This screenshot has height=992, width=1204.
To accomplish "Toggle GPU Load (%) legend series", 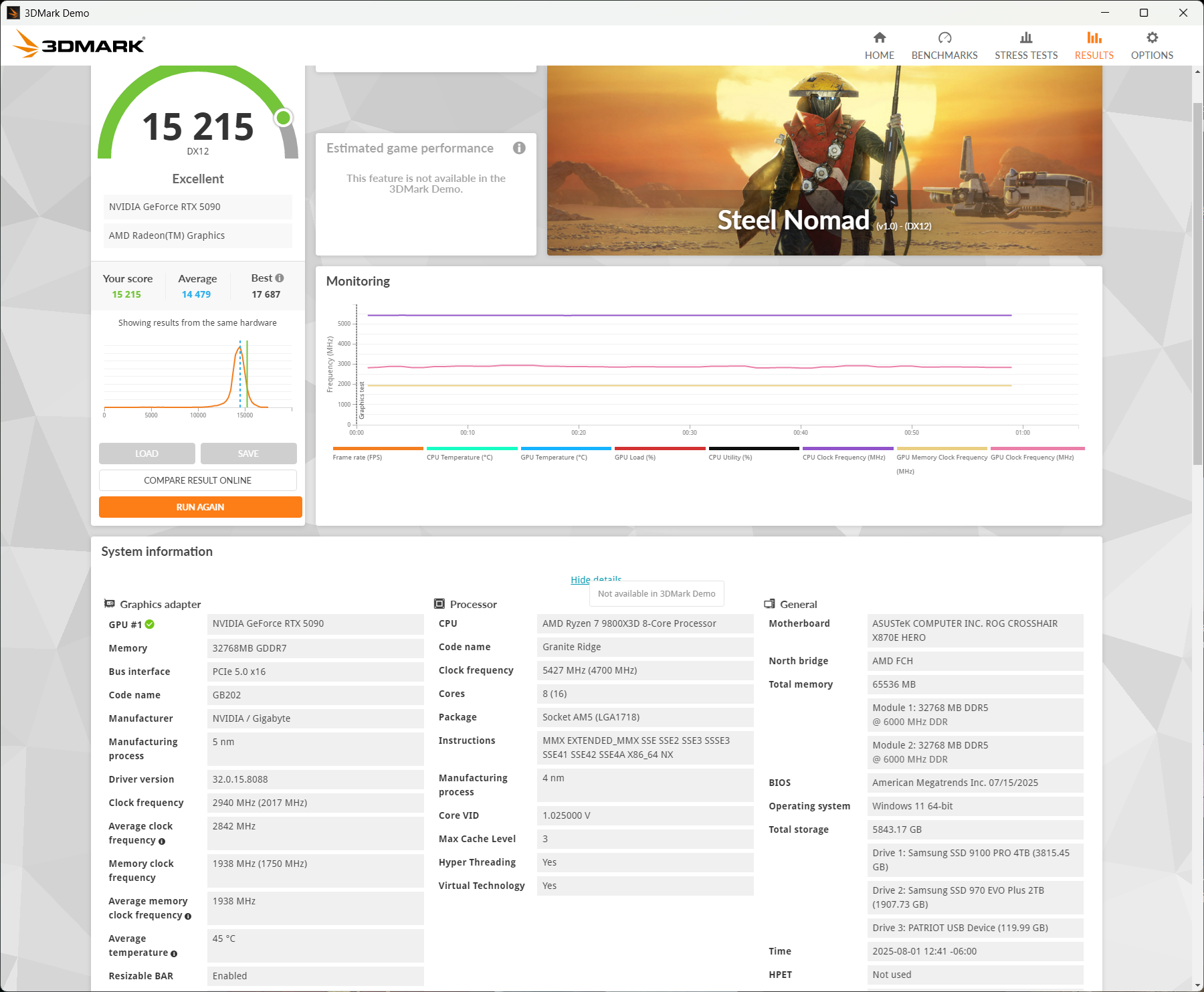I will coord(635,458).
